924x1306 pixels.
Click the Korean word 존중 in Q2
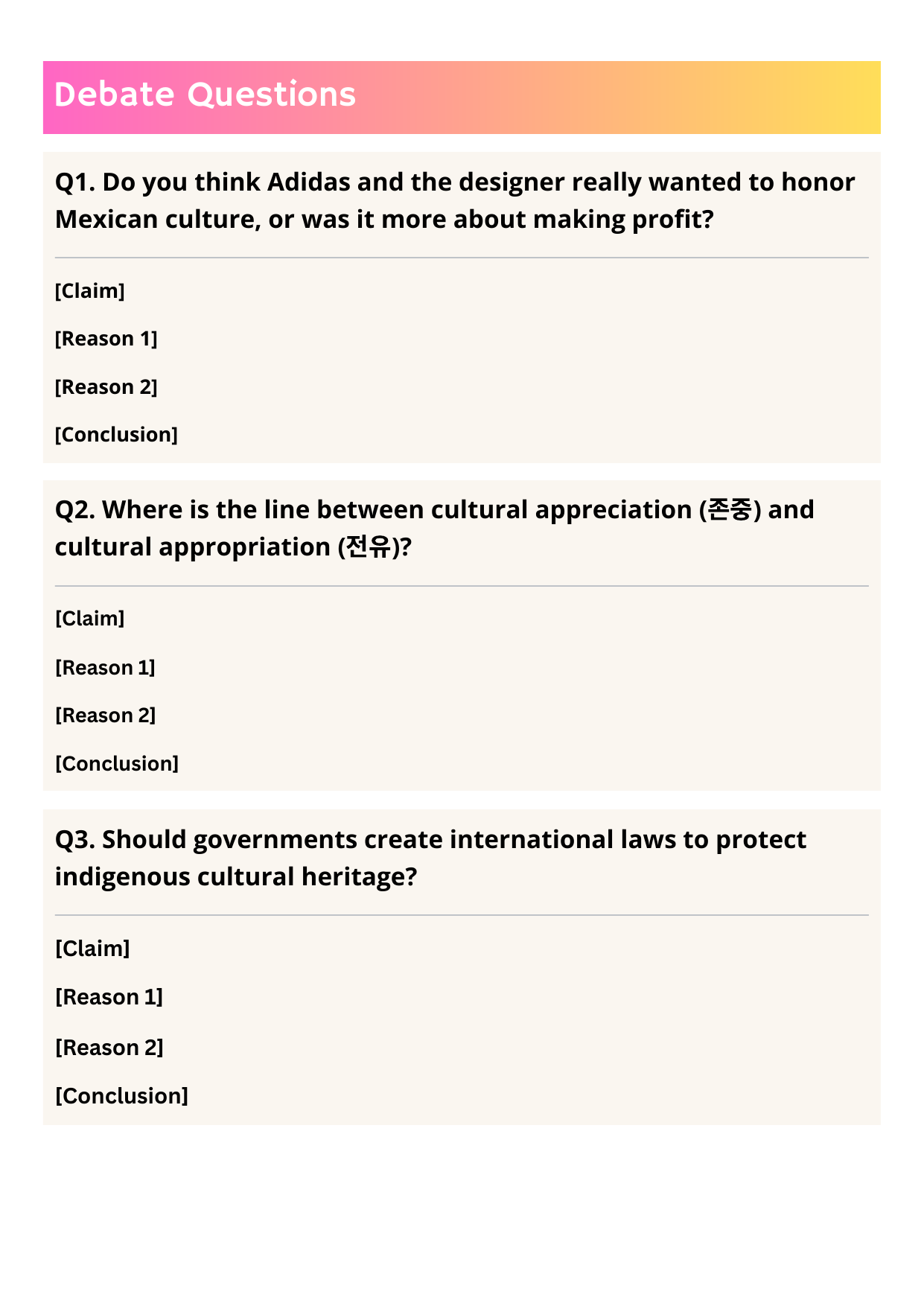733,510
